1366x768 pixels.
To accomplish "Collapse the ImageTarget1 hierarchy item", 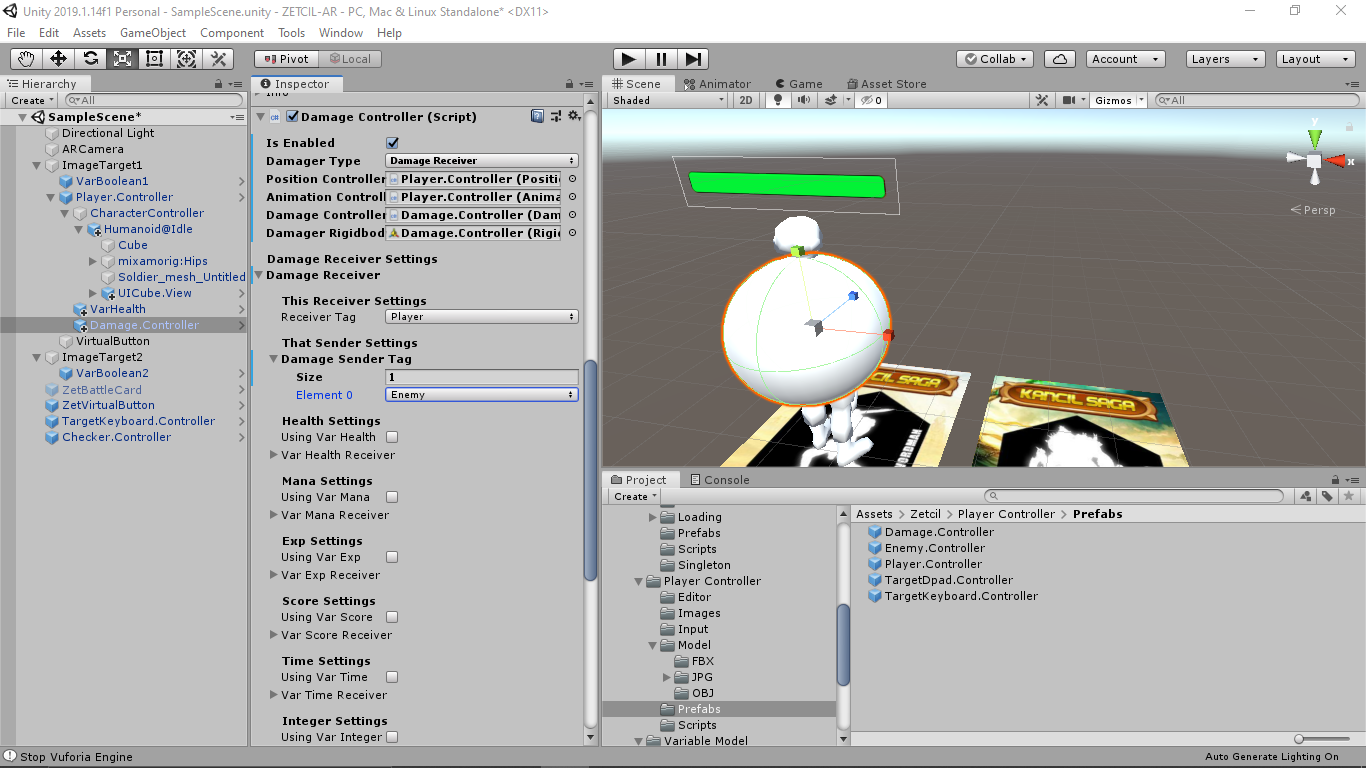I will click(x=37, y=165).
